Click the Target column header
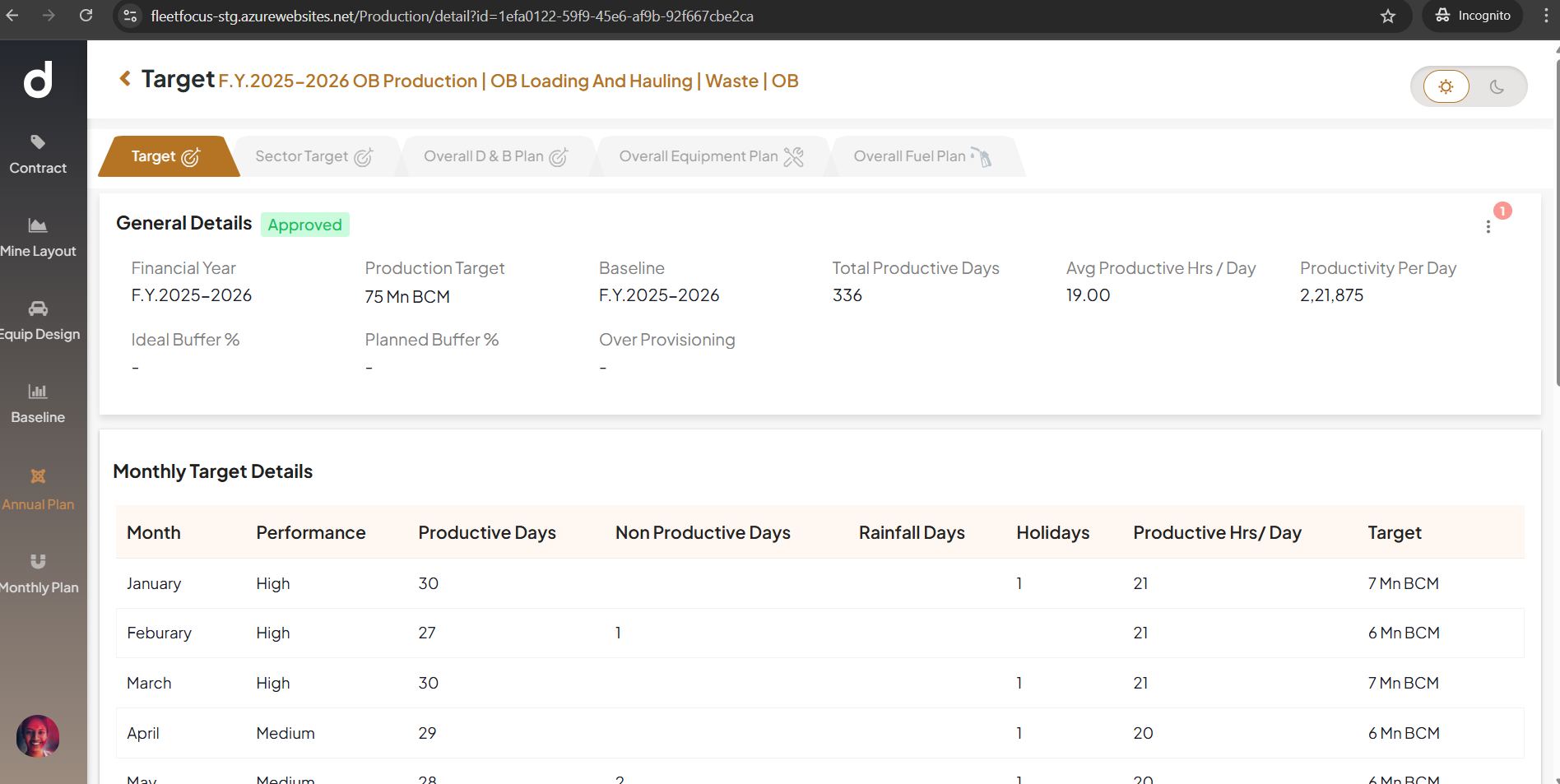Image resolution: width=1560 pixels, height=784 pixels. click(1395, 532)
